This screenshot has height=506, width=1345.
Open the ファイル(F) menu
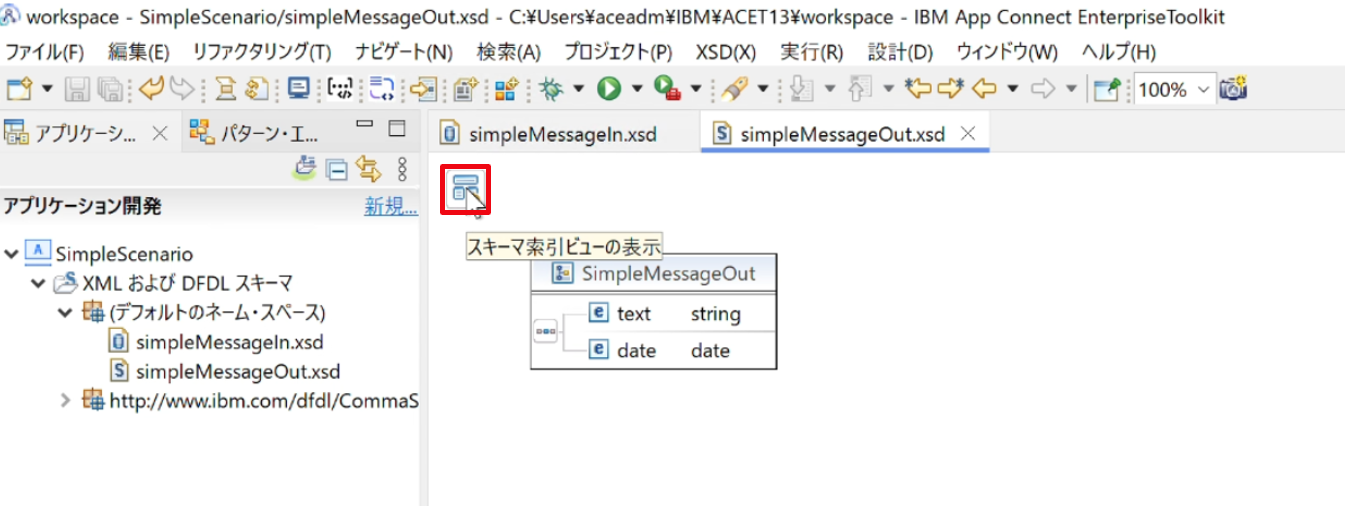tap(45, 52)
